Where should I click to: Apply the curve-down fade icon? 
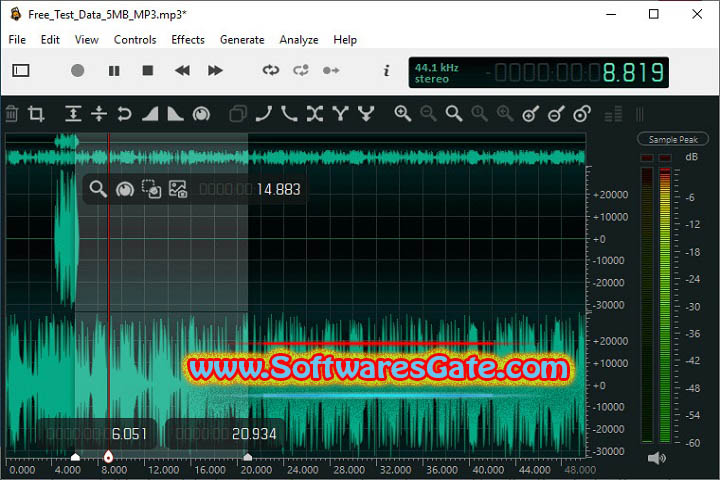[x=289, y=113]
